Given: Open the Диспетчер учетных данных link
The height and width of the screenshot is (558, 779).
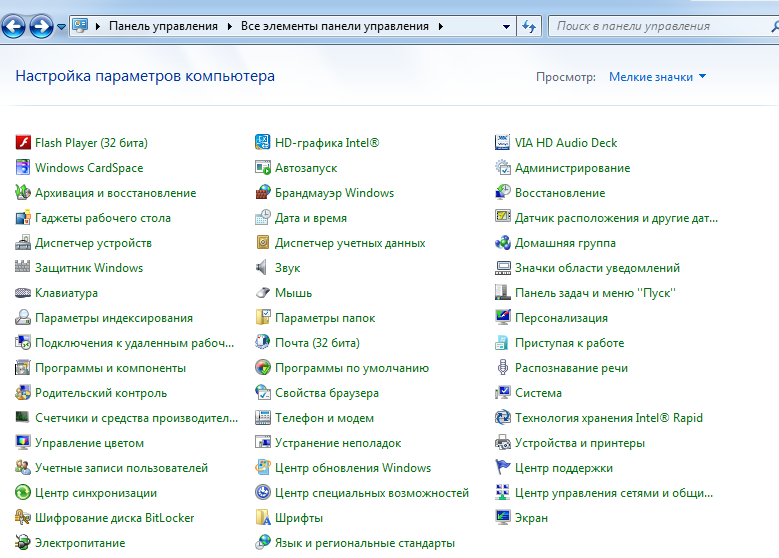Looking at the screenshot, I should point(350,242).
